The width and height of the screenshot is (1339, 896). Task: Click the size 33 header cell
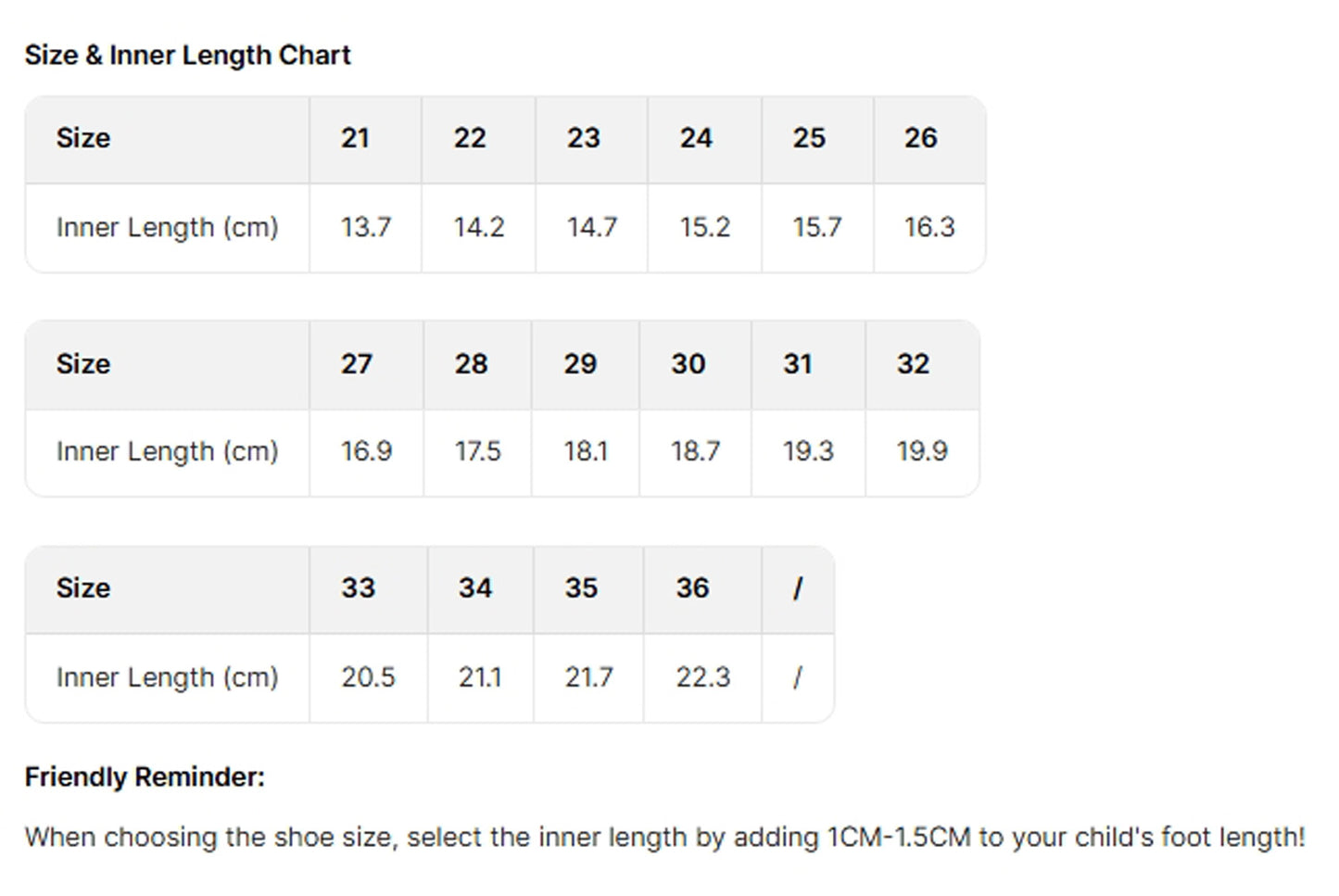tap(358, 588)
